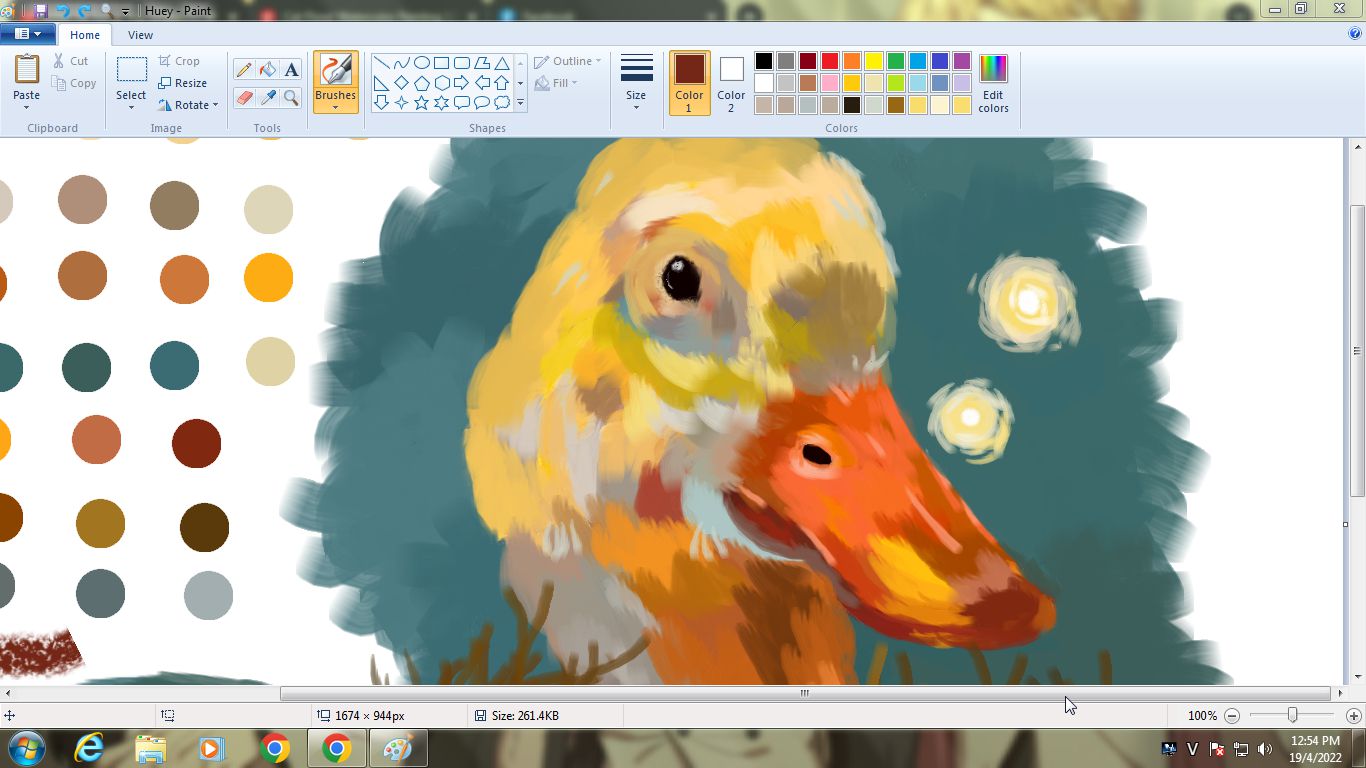Click the Resize button

(183, 83)
